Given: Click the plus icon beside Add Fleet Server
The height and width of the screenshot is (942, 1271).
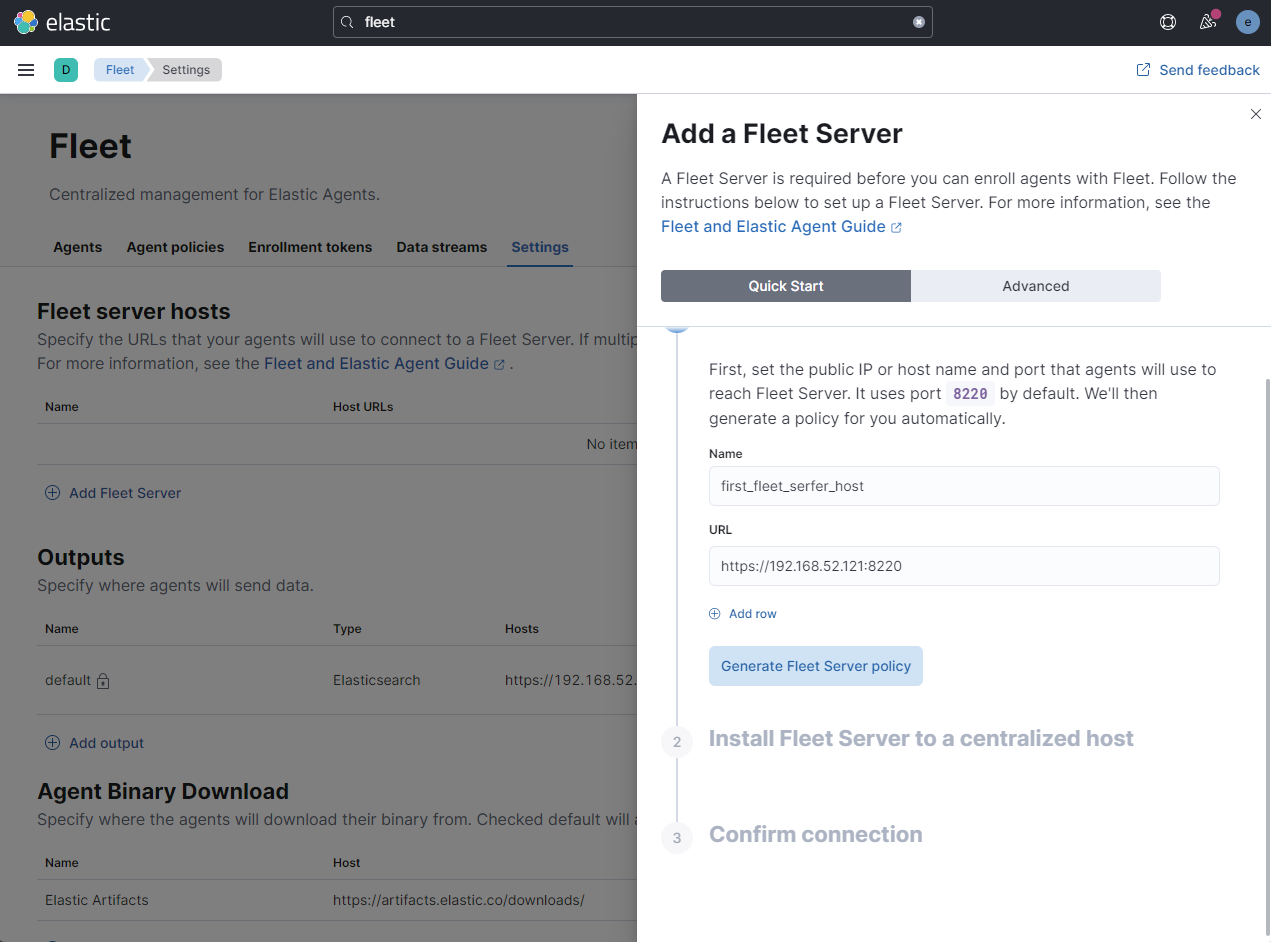Looking at the screenshot, I should [52, 493].
